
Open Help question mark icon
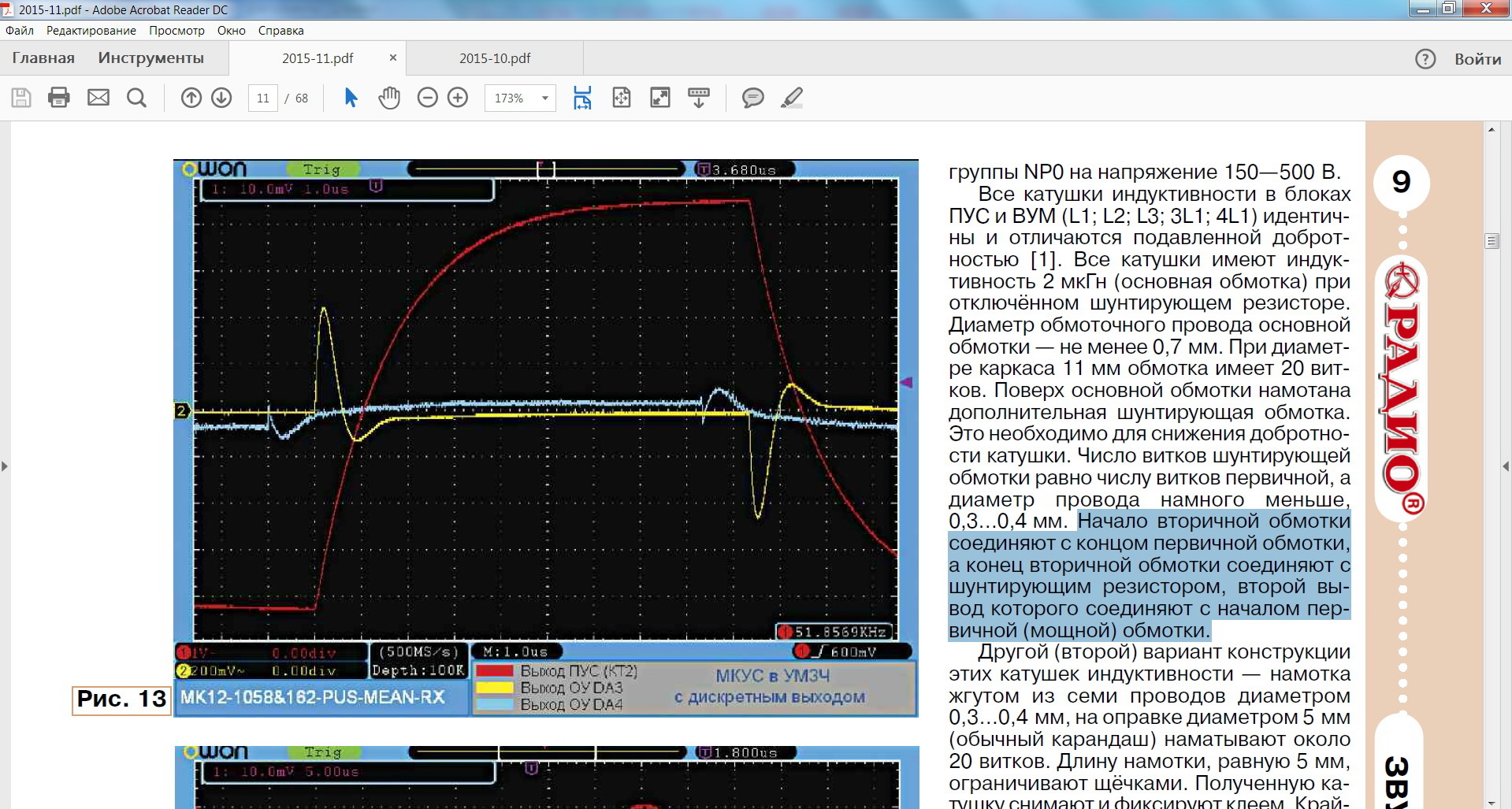1425,59
